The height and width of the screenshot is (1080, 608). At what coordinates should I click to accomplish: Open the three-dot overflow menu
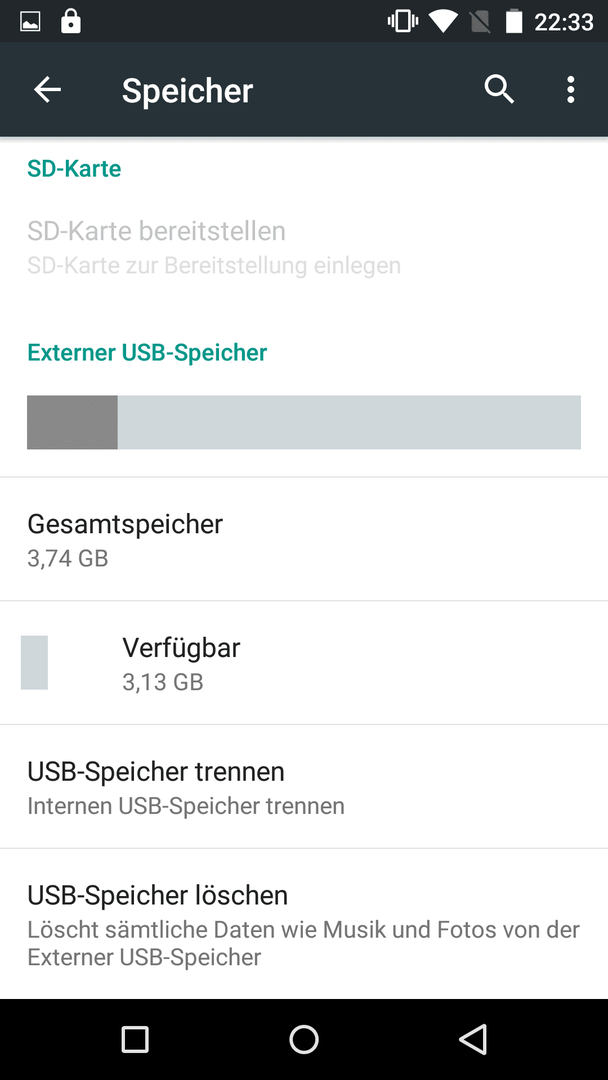tap(570, 90)
